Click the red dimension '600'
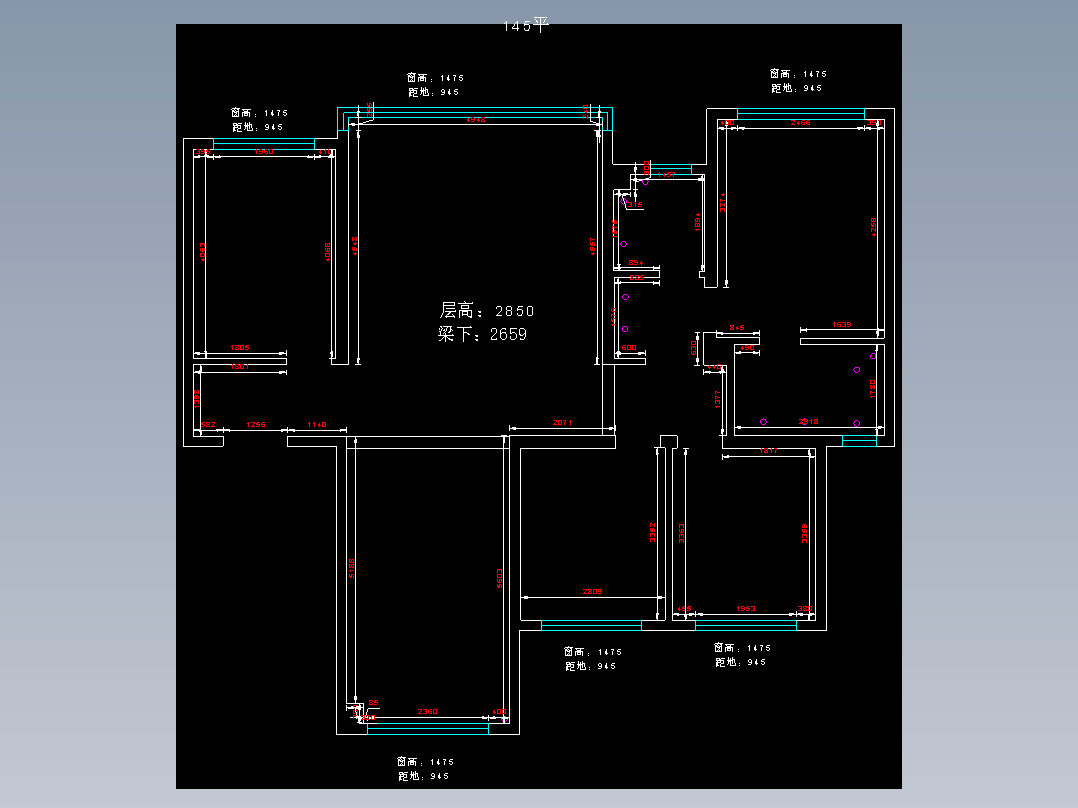 click(629, 348)
